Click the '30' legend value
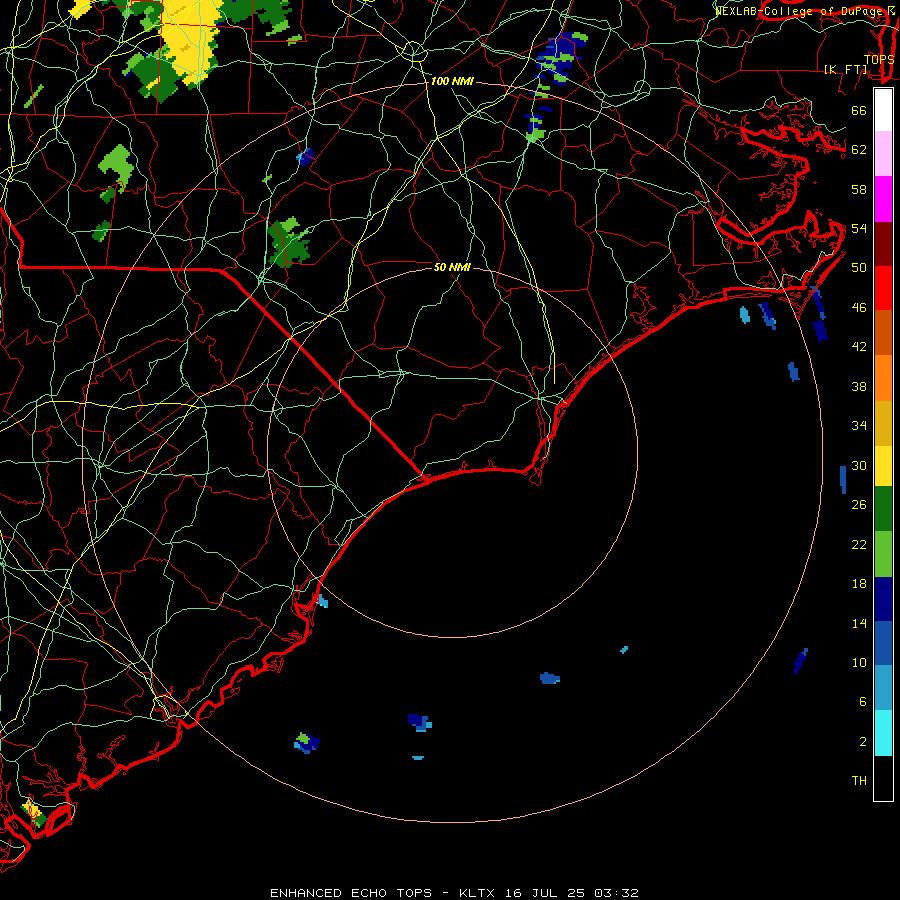 click(x=859, y=465)
